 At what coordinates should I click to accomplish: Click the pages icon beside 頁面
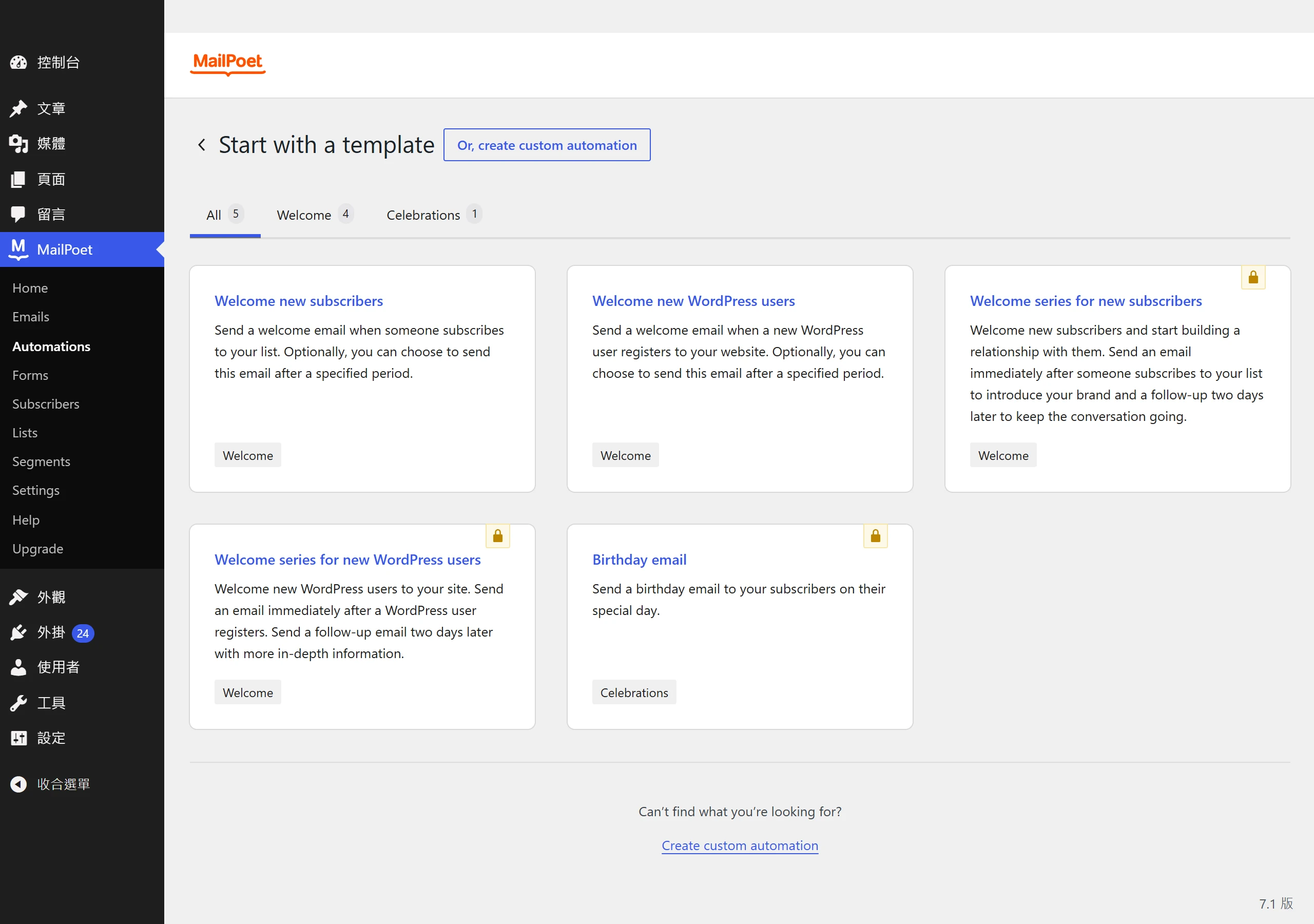[18, 179]
